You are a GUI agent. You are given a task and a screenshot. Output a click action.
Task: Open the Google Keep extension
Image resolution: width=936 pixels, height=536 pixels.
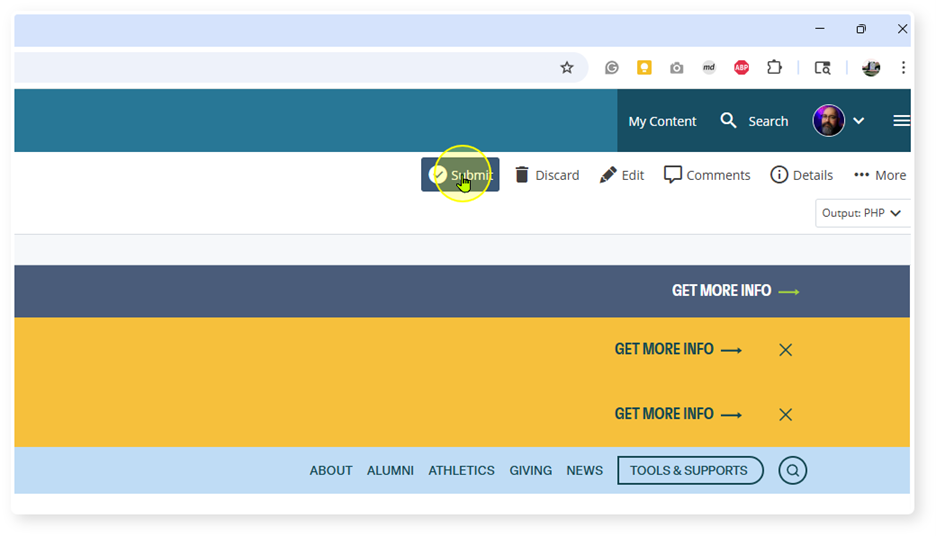click(645, 68)
